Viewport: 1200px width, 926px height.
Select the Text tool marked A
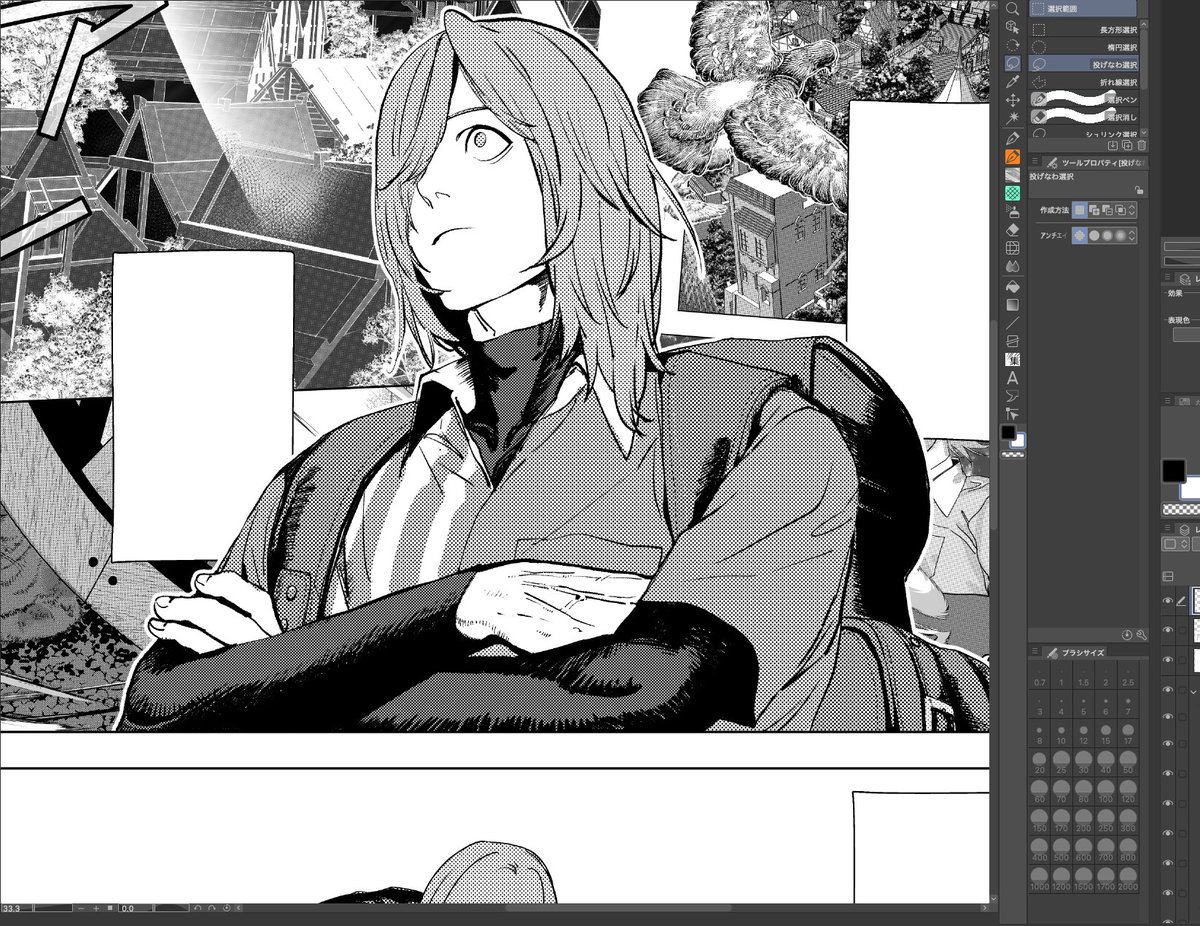1012,377
